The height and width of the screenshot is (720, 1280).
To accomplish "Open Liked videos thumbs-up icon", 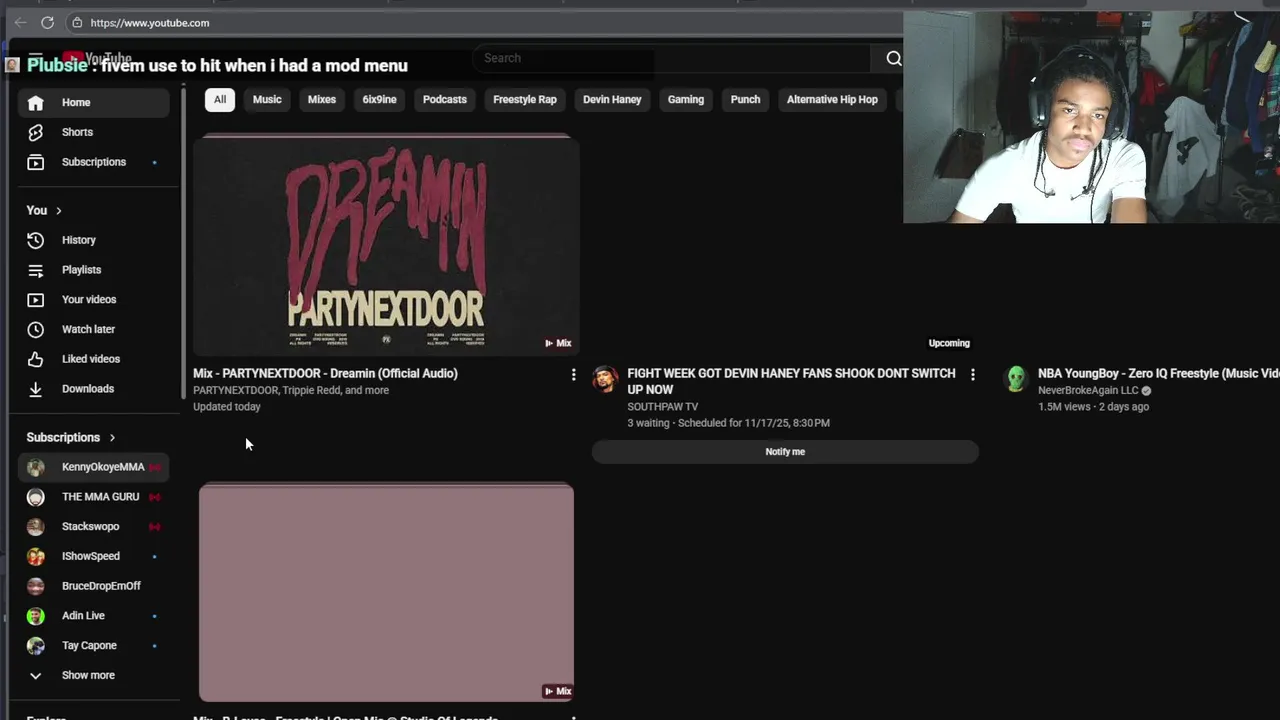I will click(35, 359).
